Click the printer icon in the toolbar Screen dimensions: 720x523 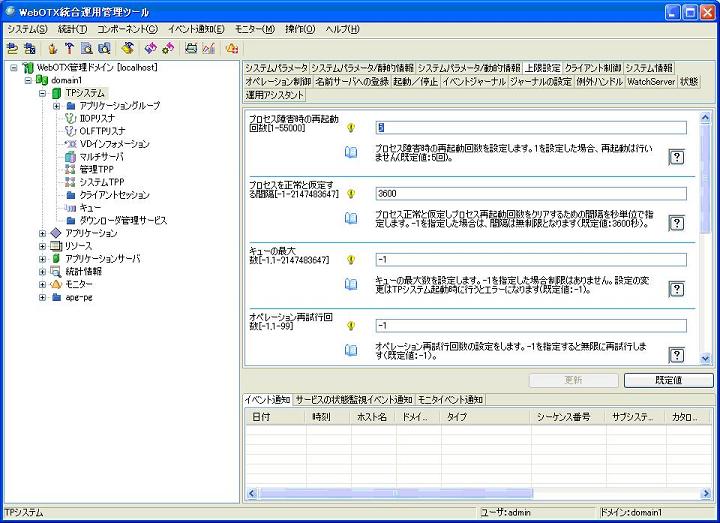tap(190, 47)
